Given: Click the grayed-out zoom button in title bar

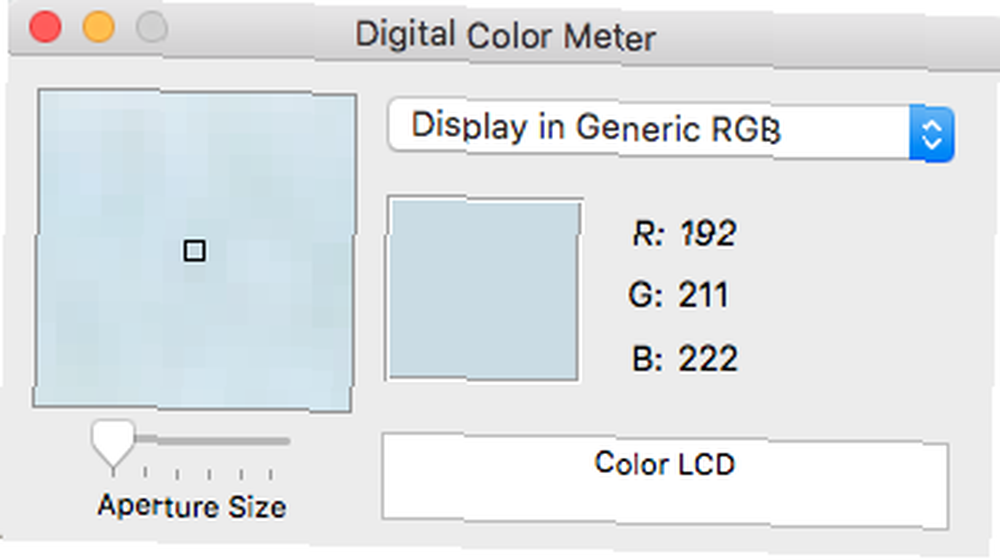Looking at the screenshot, I should click(152, 27).
